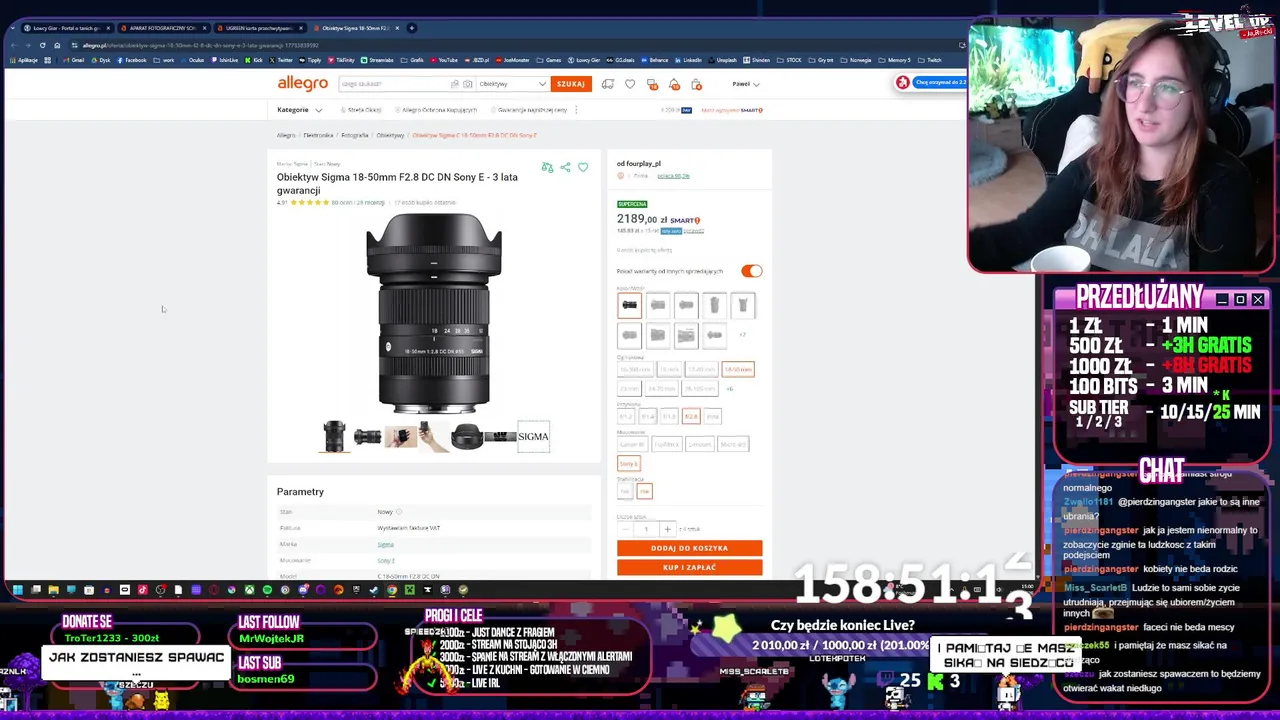Open the notifications bell icon in Allegro header
Screen dimensions: 1280x720
coord(674,84)
